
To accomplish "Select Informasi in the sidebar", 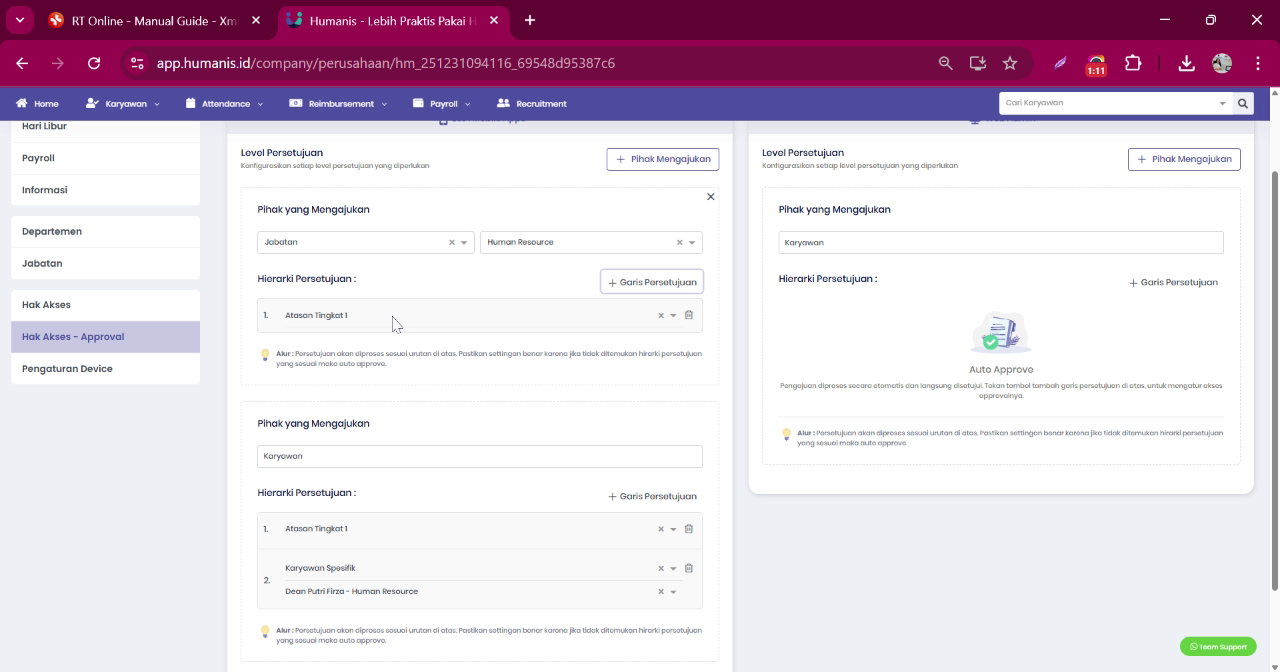I will [x=105, y=190].
